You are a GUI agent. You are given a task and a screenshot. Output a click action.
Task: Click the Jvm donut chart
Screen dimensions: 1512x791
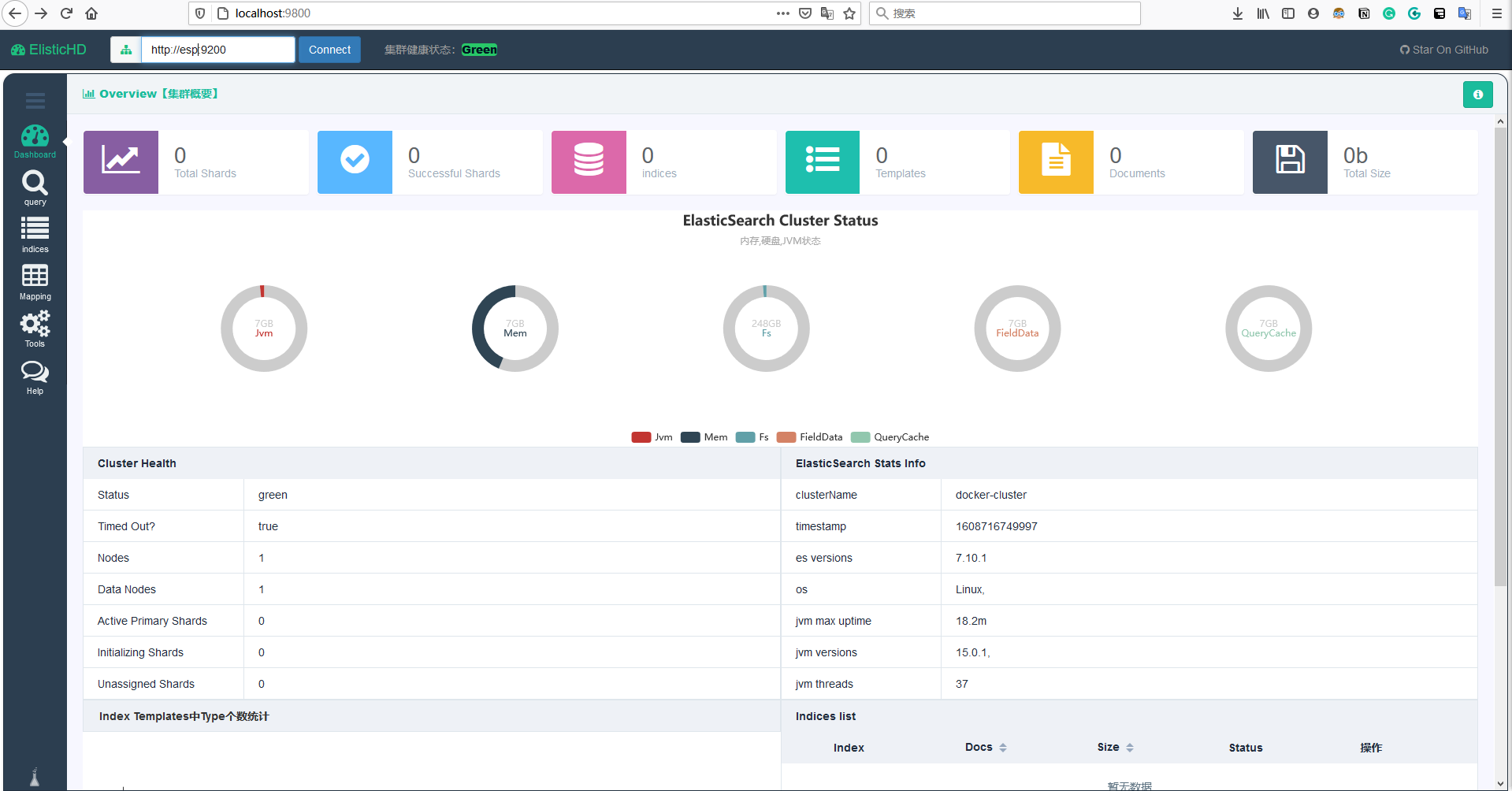pos(264,329)
